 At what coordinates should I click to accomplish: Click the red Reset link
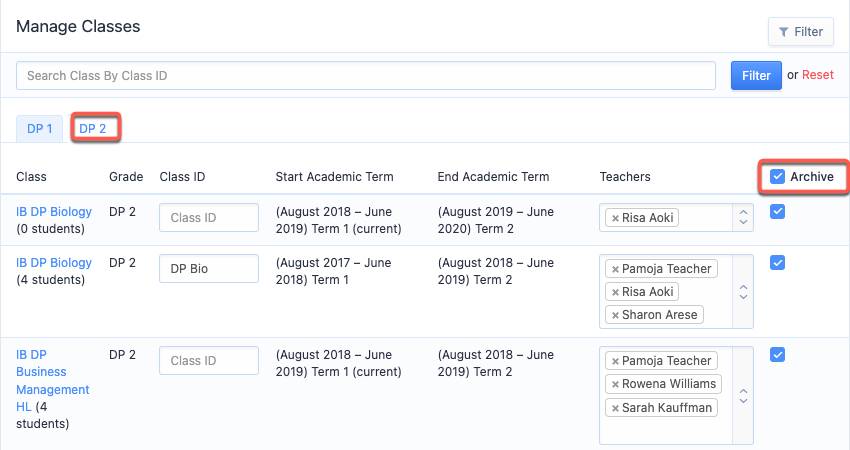(817, 75)
